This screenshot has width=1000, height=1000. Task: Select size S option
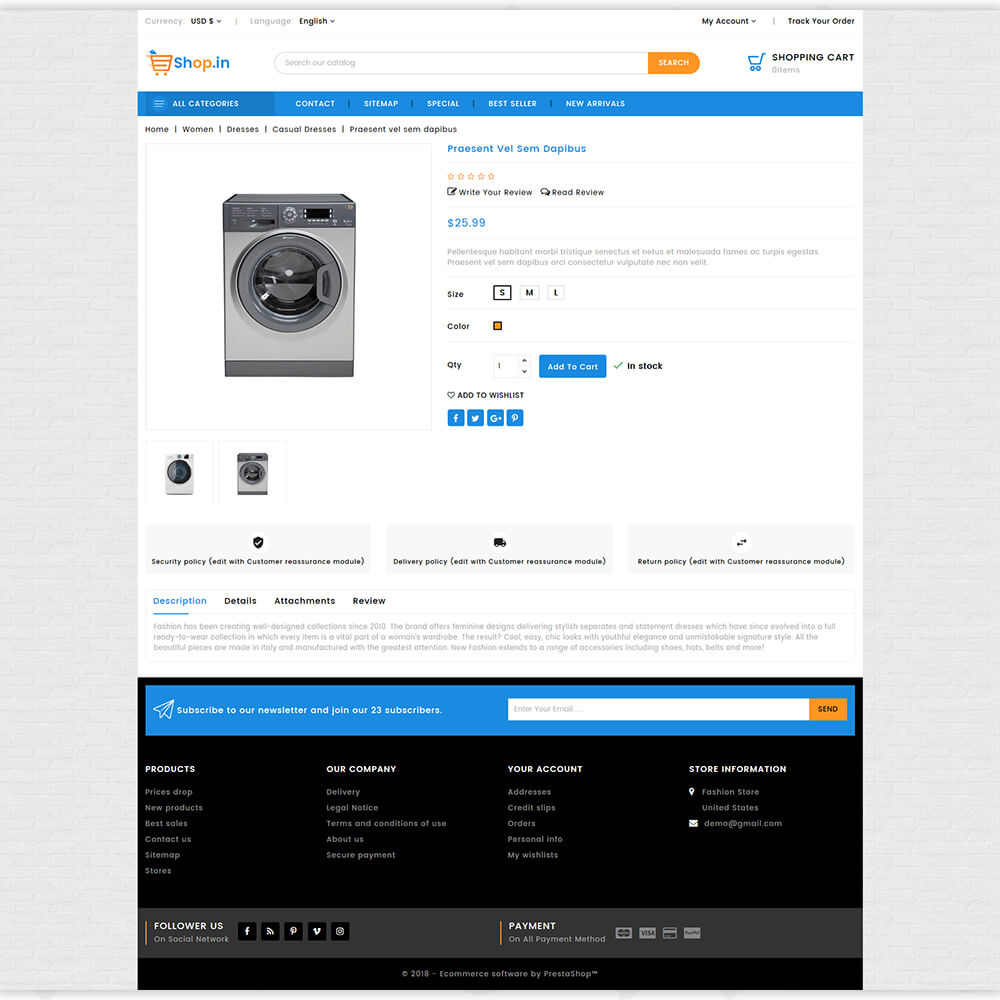click(x=502, y=293)
